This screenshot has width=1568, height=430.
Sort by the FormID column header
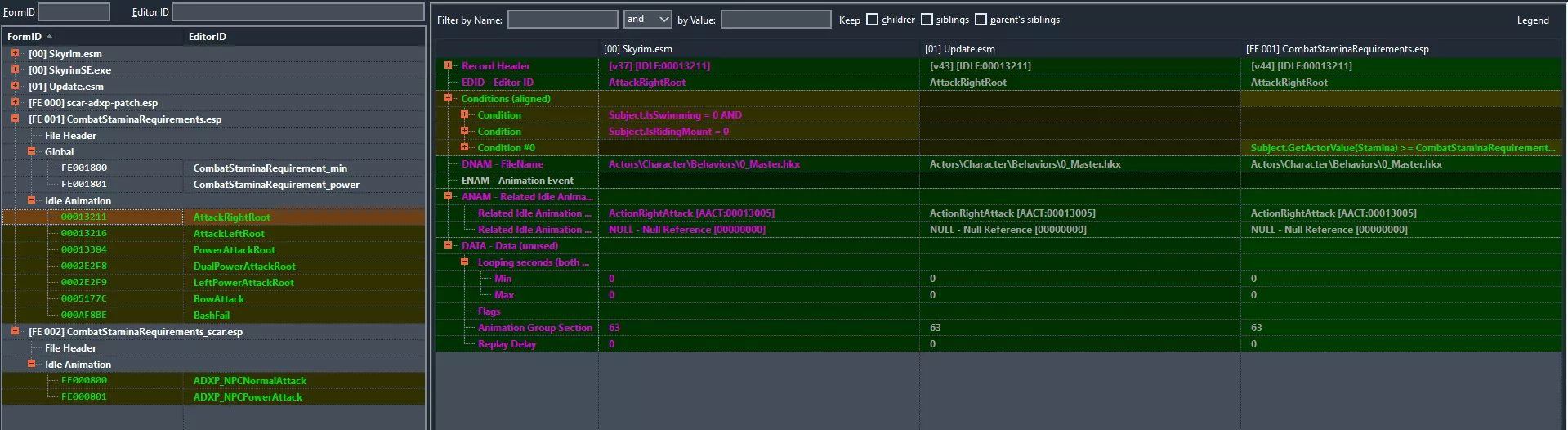click(93, 37)
